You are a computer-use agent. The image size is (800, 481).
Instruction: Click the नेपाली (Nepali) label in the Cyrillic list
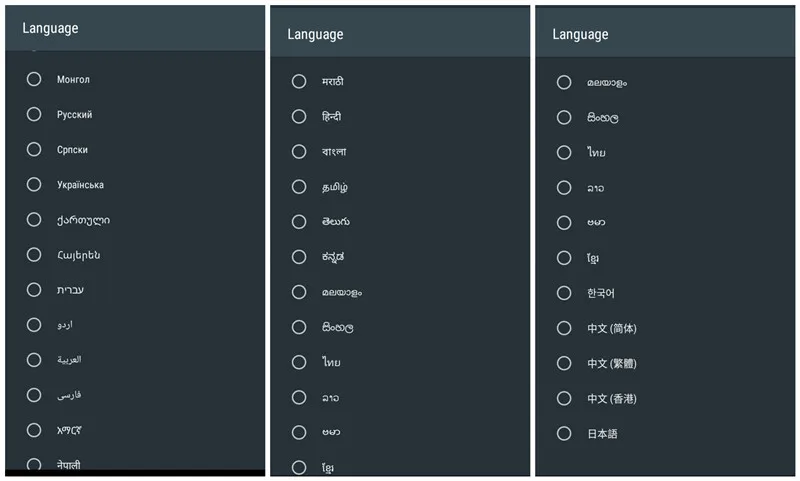(x=68, y=465)
